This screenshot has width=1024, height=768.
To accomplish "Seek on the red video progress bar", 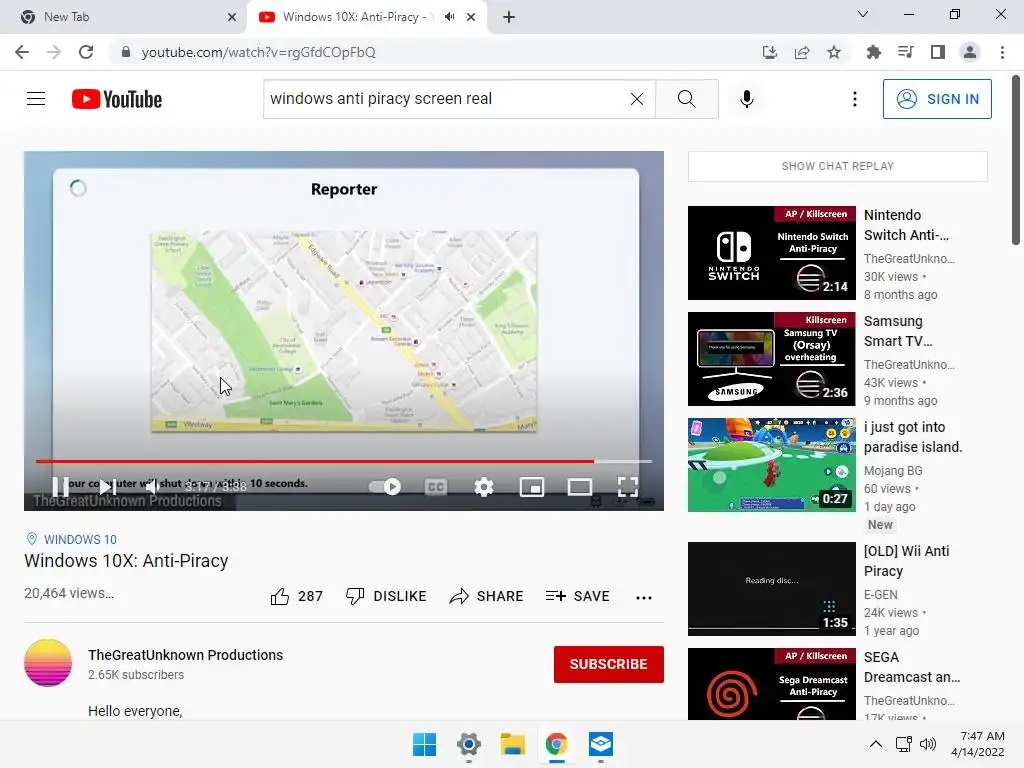I will [344, 461].
